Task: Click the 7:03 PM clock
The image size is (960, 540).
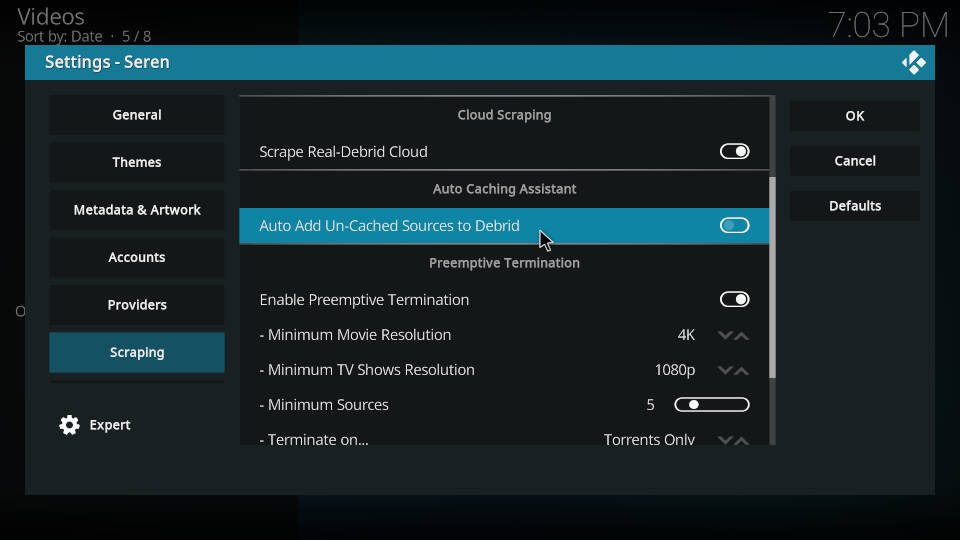Action: click(888, 26)
